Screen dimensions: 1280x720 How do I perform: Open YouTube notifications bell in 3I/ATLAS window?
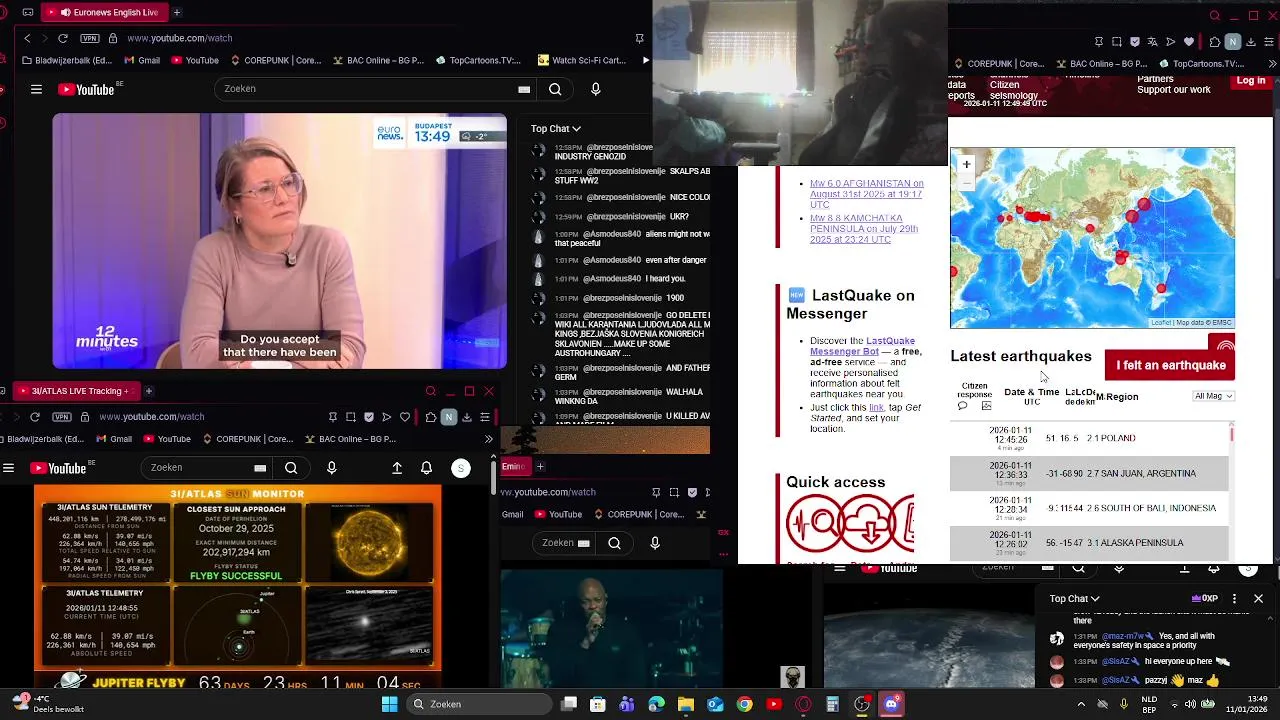pyautogui.click(x=427, y=467)
